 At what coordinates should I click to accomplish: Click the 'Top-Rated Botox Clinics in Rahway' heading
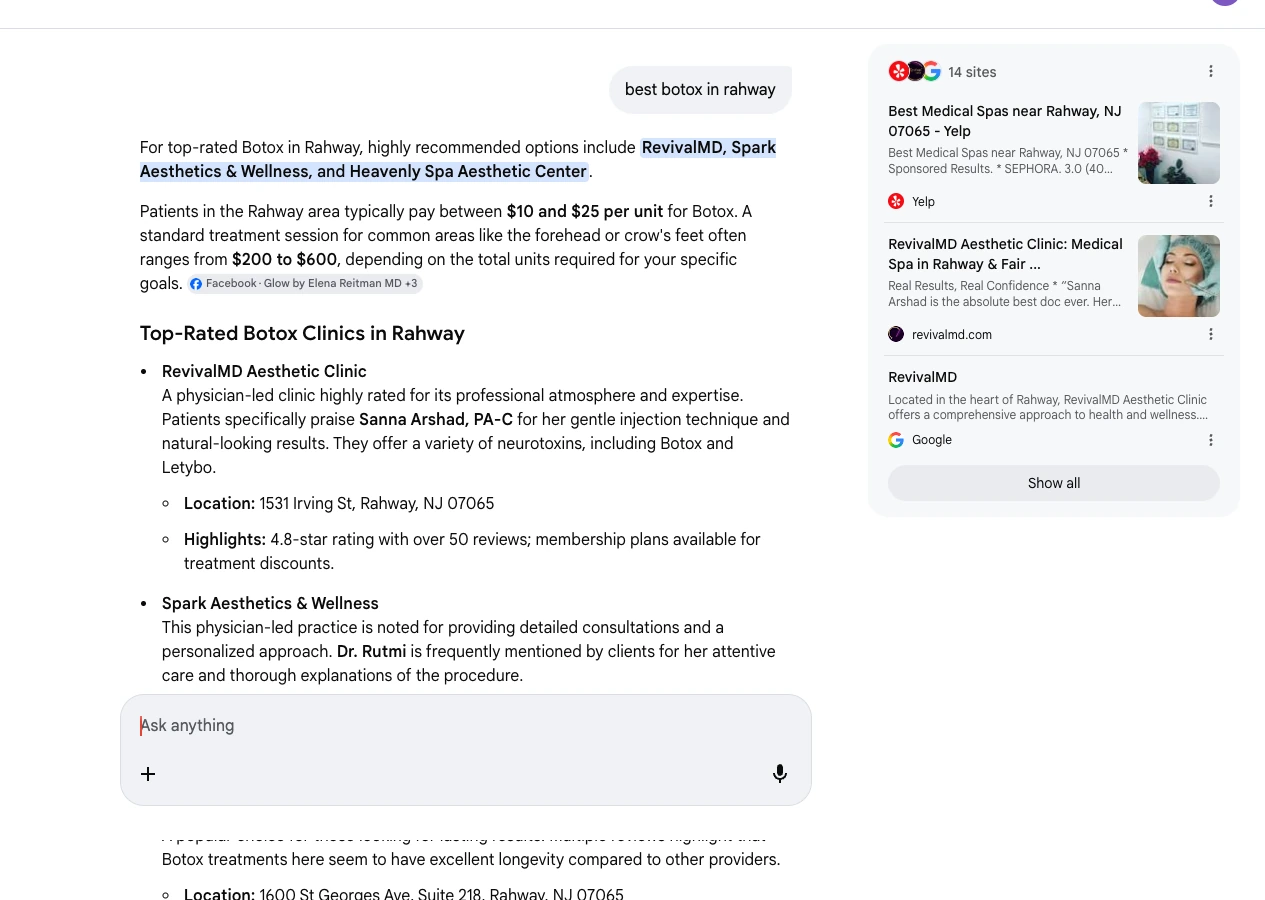pos(302,333)
